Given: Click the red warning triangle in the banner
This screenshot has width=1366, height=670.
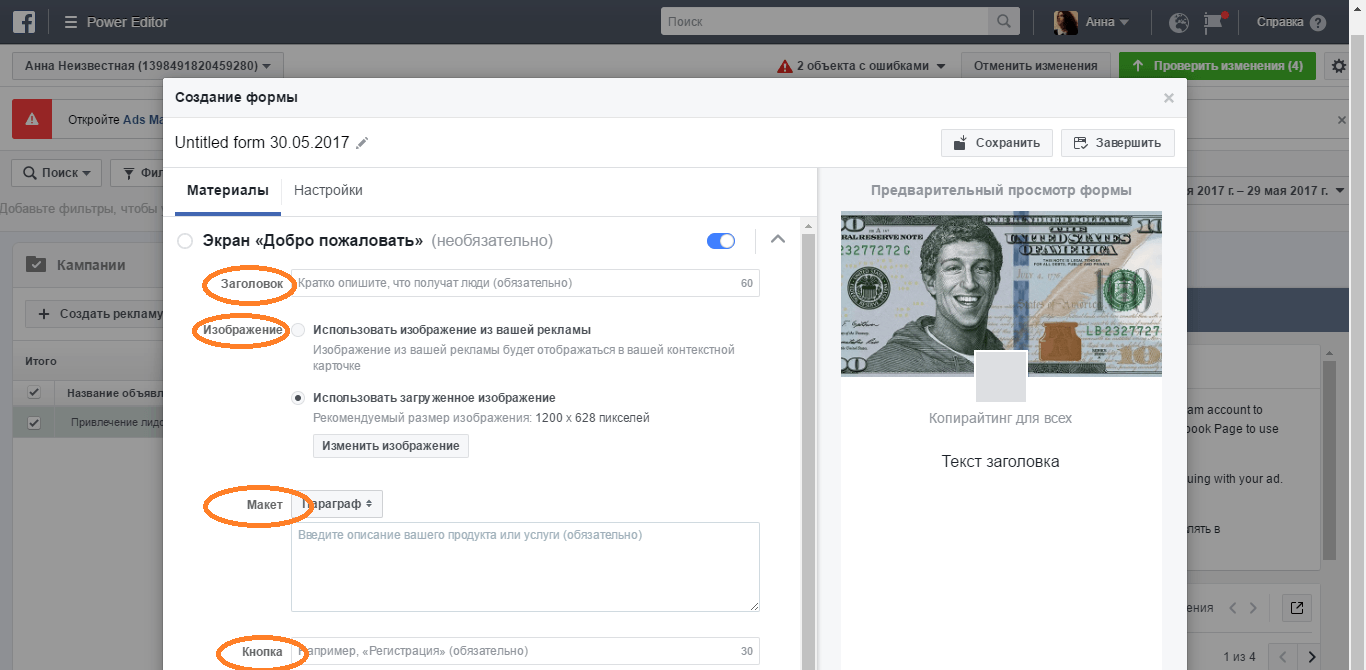Looking at the screenshot, I should [32, 119].
